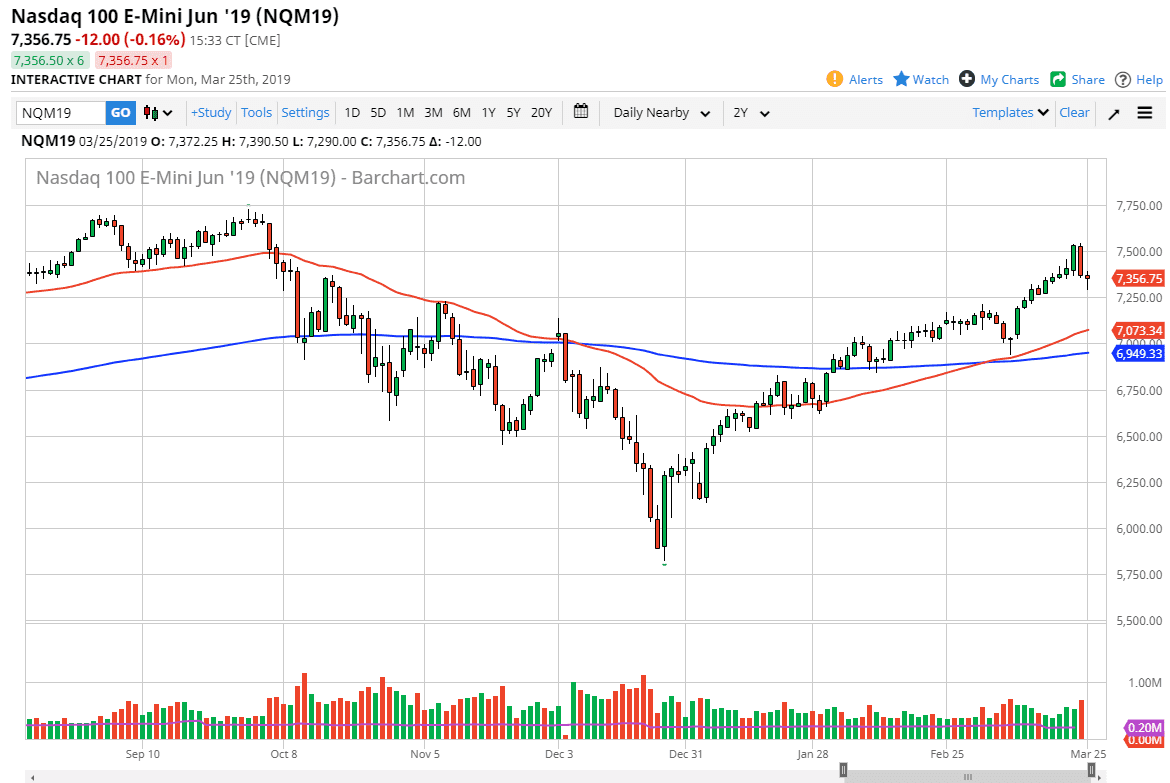Image resolution: width=1170 pixels, height=783 pixels.
Task: Open the Daily Nearby dropdown
Action: 660,113
